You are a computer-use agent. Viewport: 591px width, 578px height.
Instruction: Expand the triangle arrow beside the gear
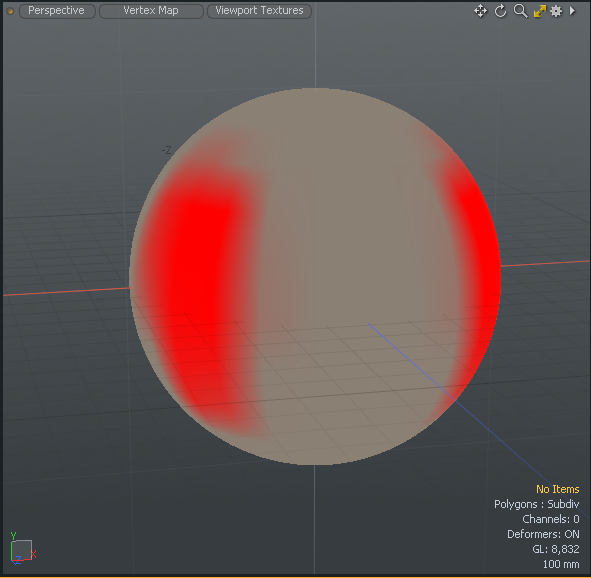click(x=572, y=11)
